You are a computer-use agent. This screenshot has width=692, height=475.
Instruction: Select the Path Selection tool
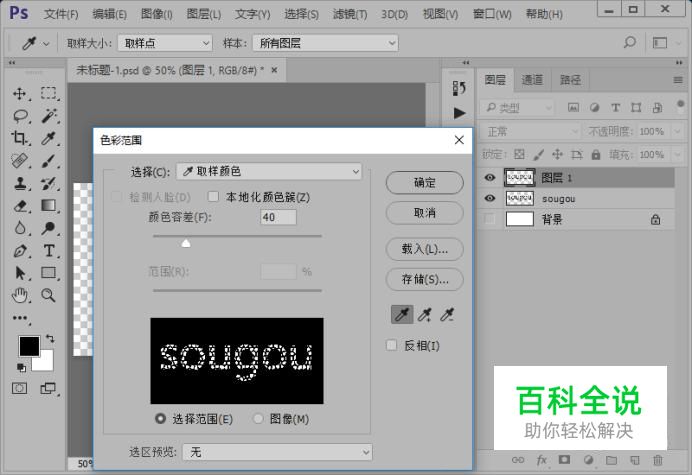19,273
